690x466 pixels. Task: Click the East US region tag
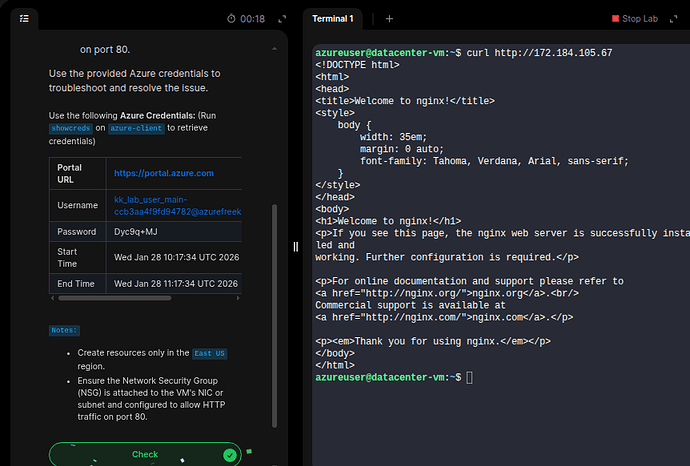pos(209,354)
